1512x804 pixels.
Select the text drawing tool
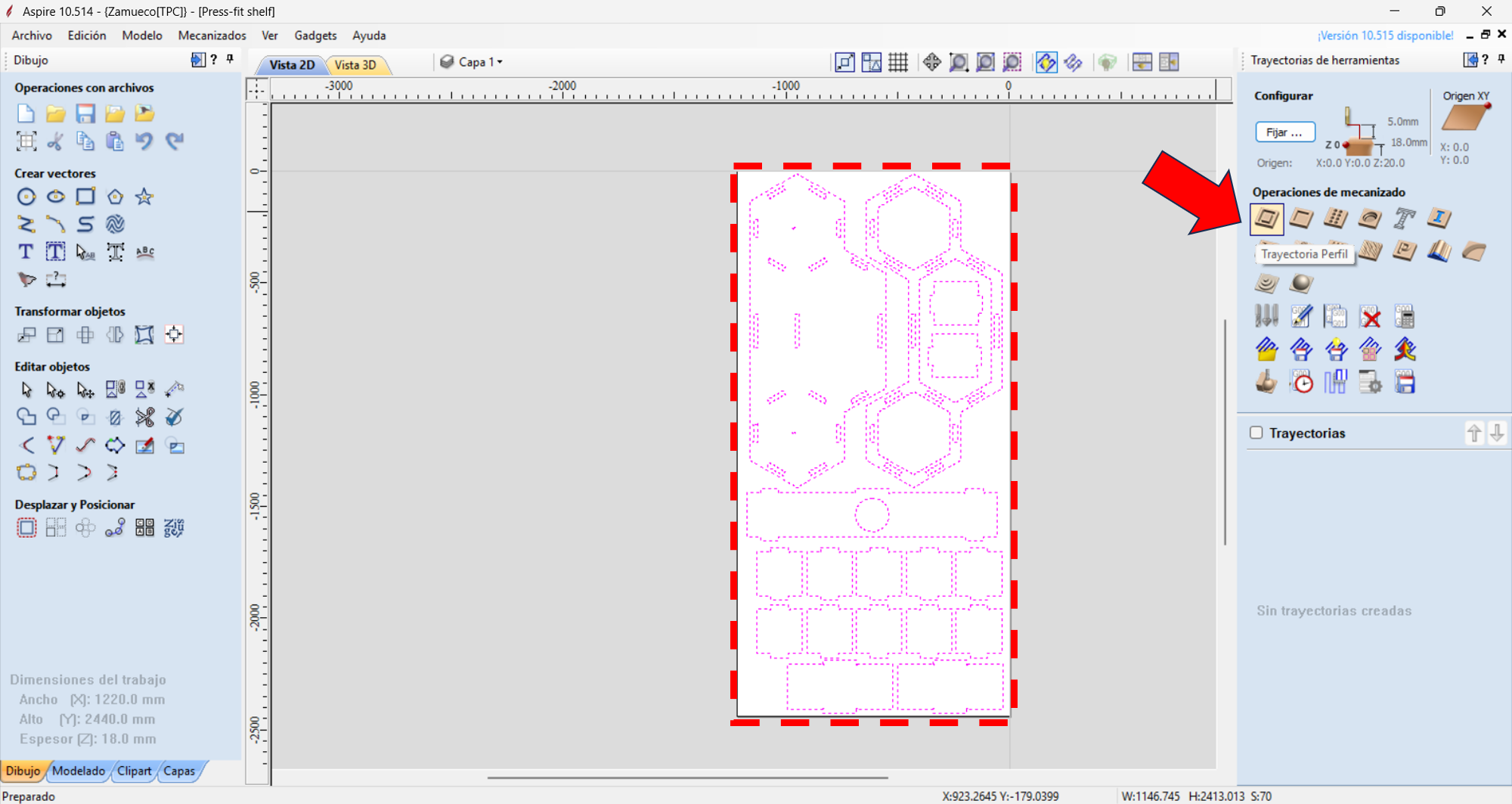click(25, 252)
